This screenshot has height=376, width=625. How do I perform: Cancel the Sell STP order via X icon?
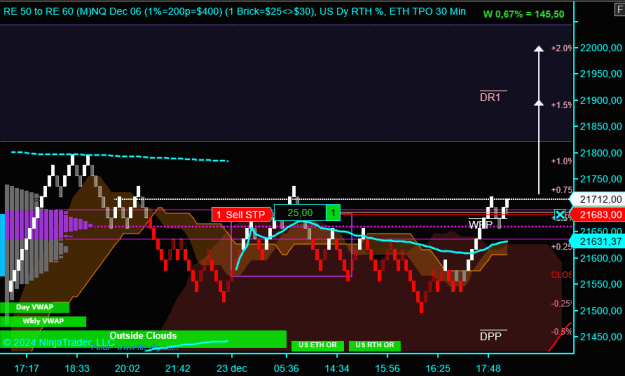(x=560, y=216)
